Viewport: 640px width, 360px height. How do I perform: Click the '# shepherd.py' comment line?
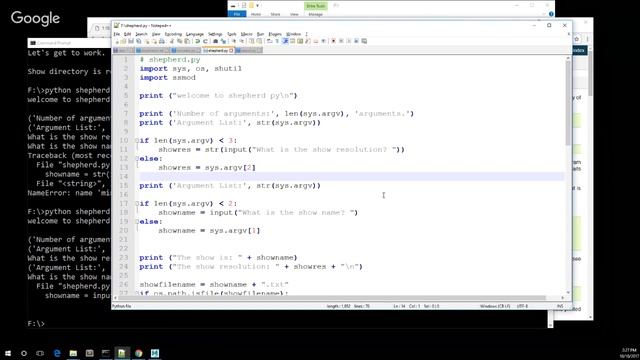[x=170, y=60]
